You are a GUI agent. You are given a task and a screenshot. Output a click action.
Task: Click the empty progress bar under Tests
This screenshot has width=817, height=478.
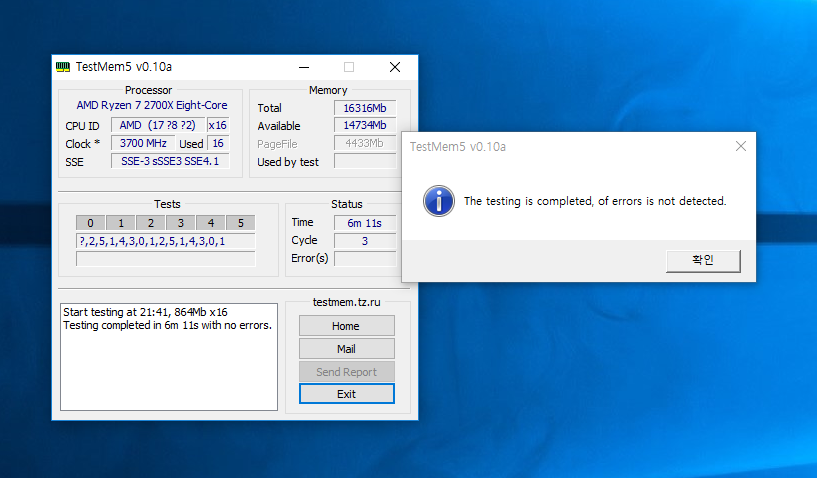point(166,259)
